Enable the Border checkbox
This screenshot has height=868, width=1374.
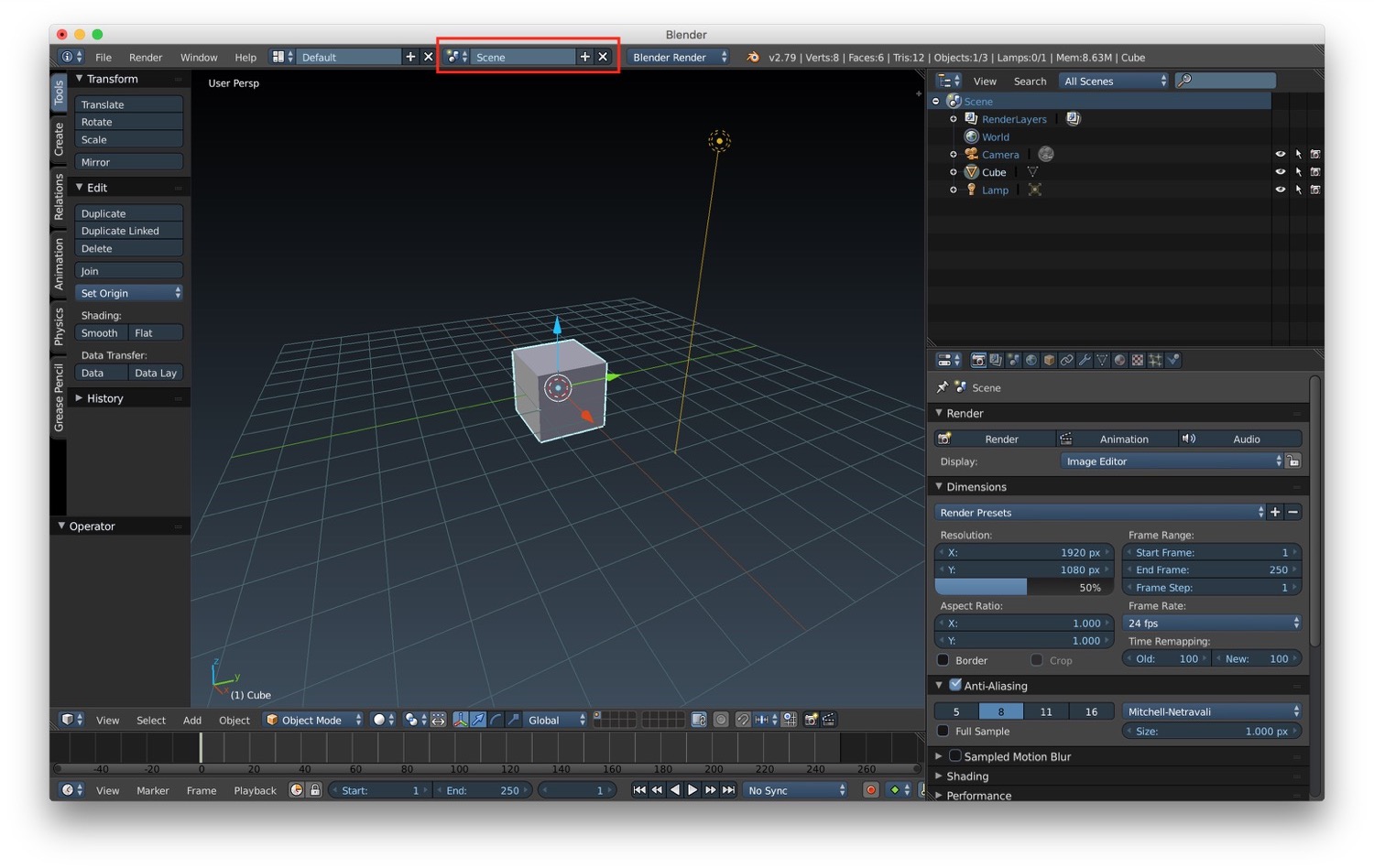[x=943, y=660]
